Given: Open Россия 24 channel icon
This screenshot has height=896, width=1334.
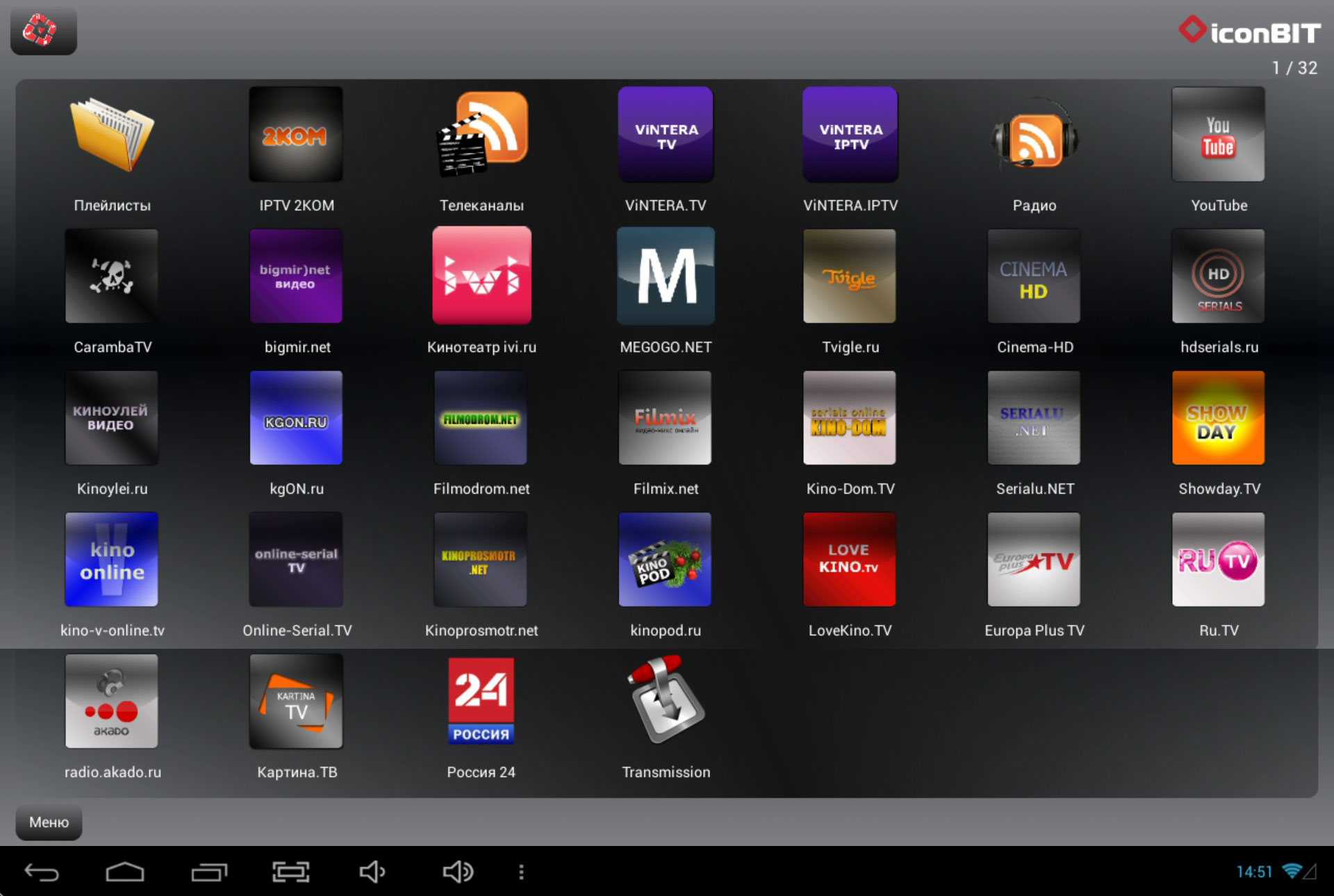Looking at the screenshot, I should pyautogui.click(x=481, y=700).
